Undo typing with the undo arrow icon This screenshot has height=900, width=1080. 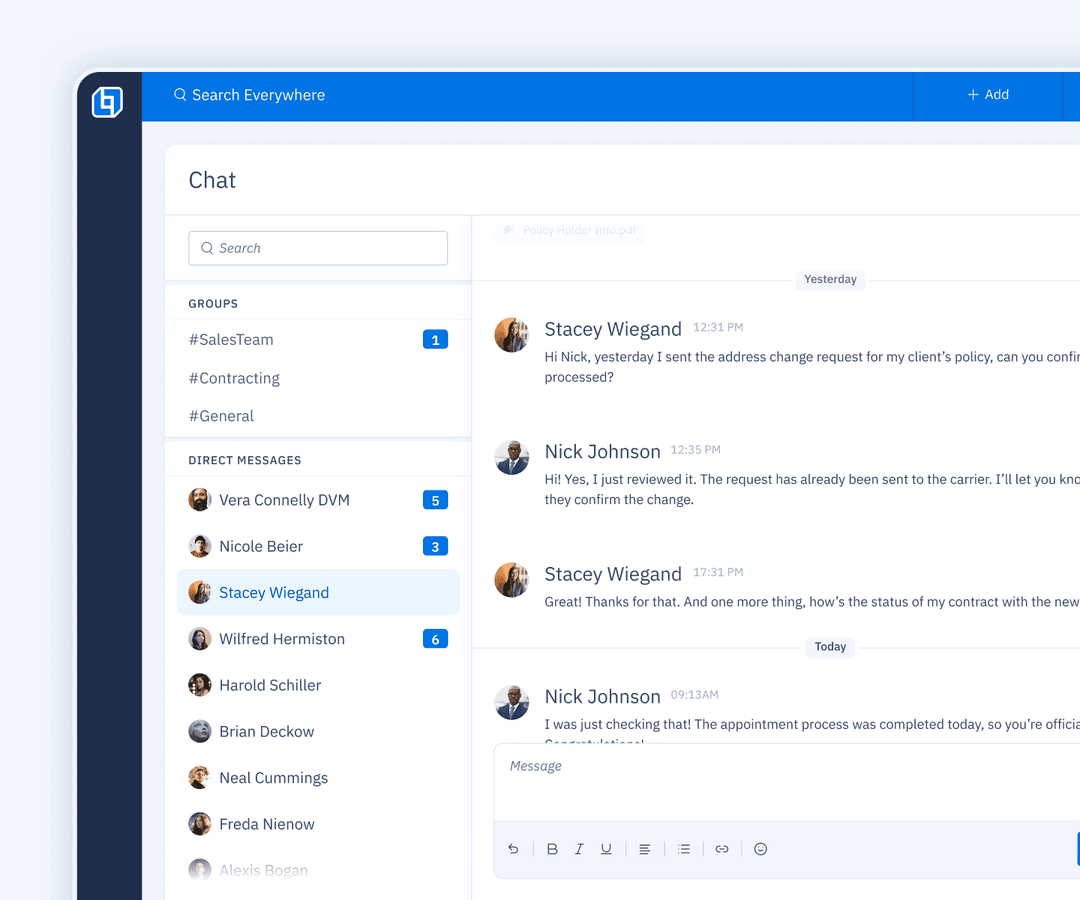[513, 848]
